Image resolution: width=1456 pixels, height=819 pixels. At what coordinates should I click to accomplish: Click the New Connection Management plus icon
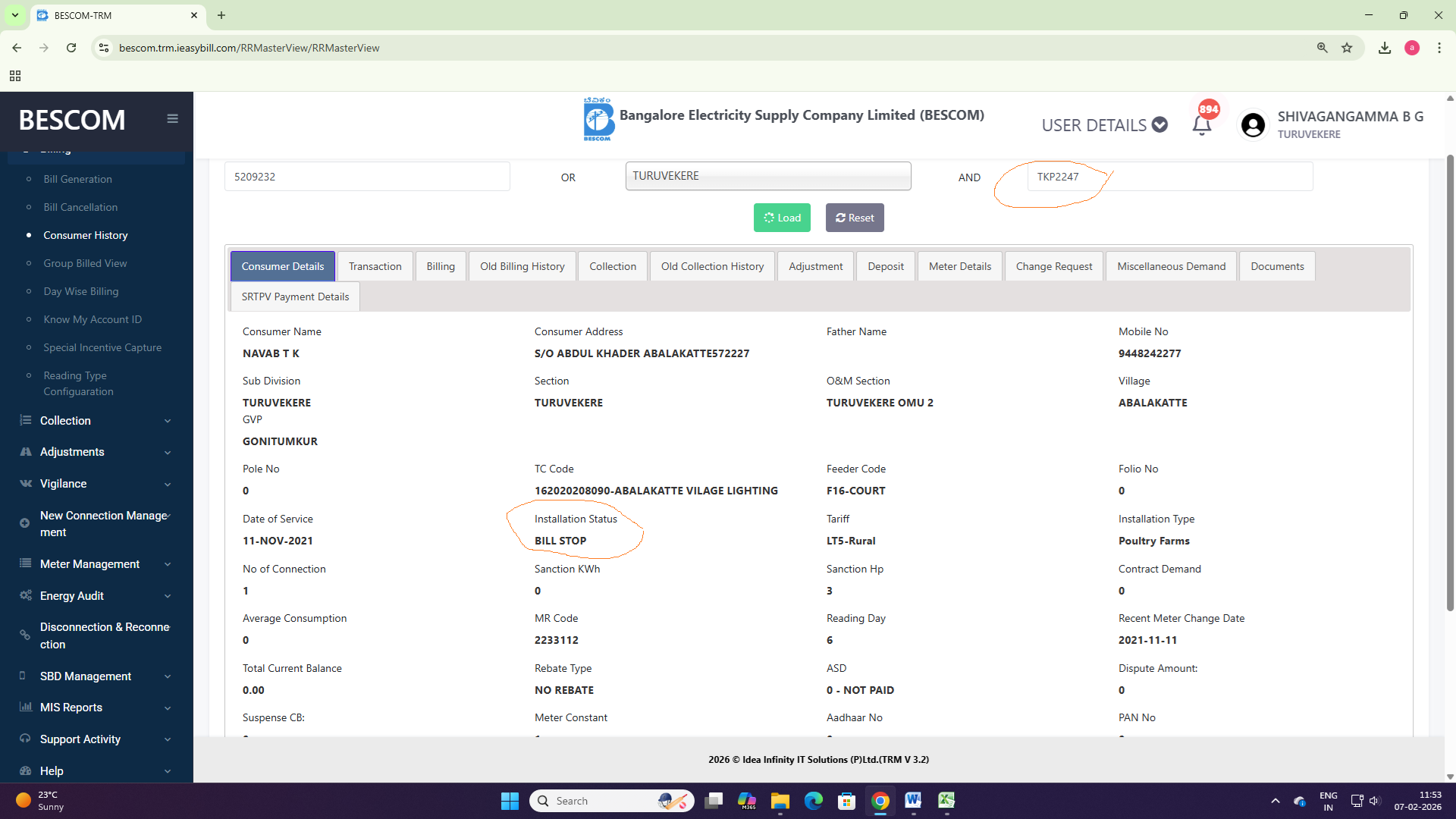24,523
